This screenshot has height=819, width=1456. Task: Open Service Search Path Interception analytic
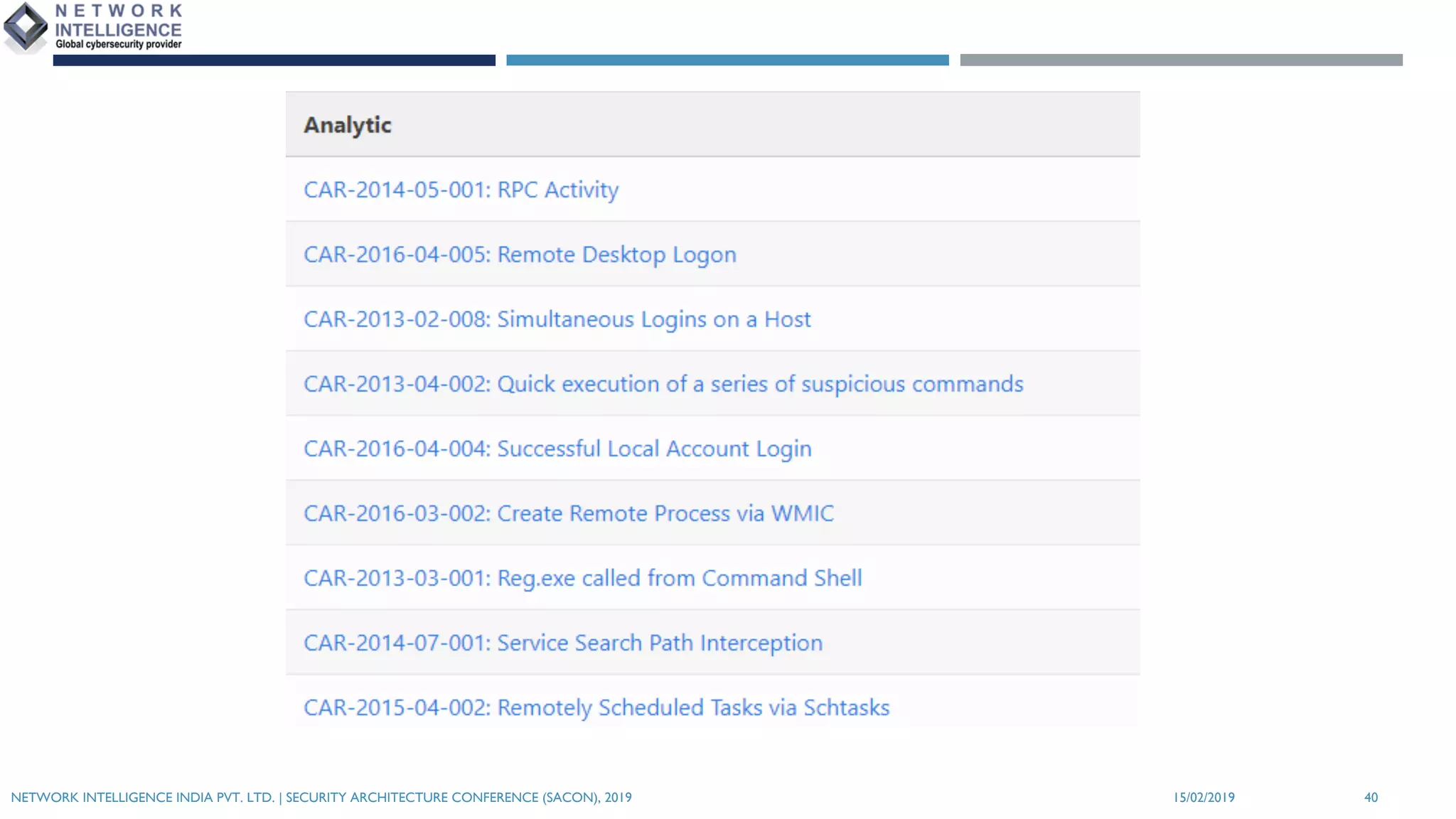563,643
